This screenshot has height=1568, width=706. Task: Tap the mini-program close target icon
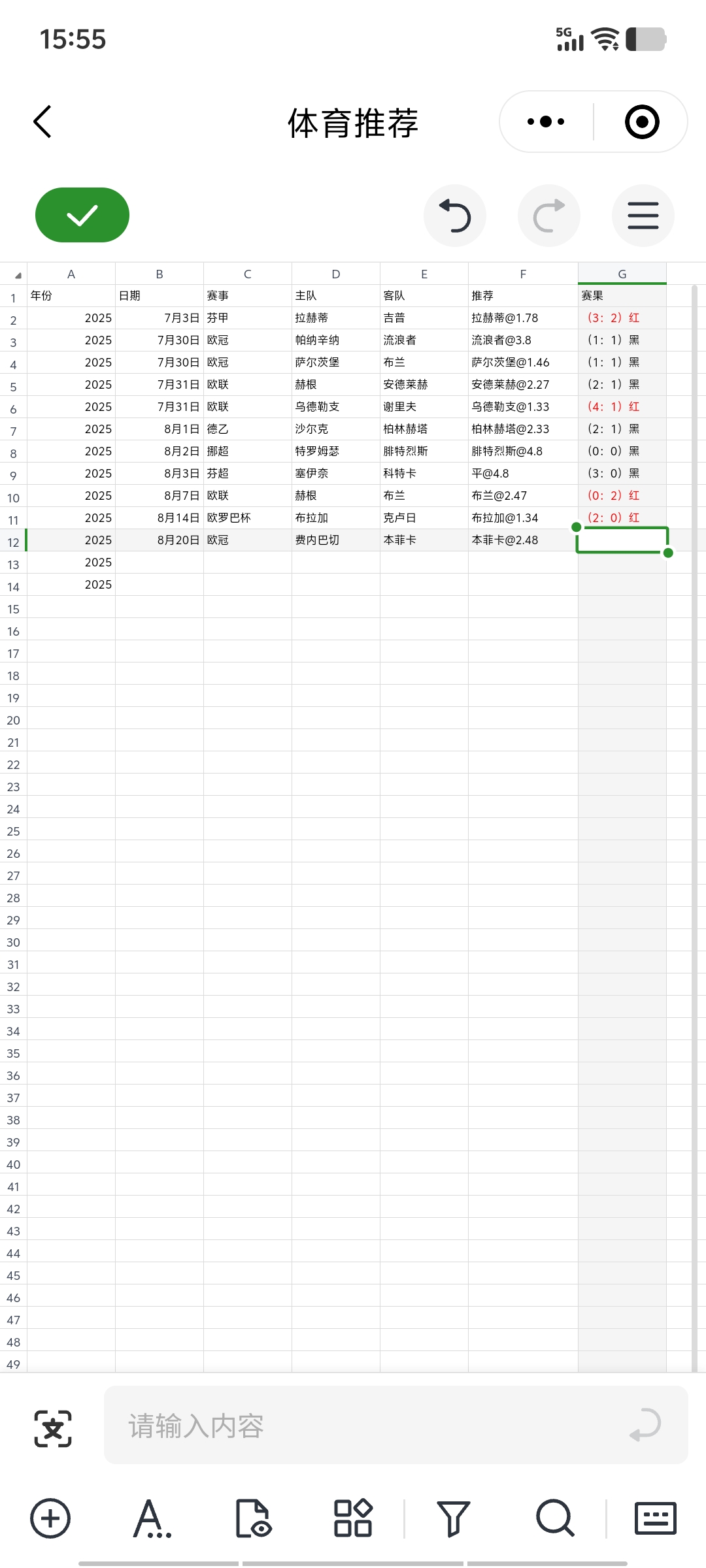tap(641, 122)
